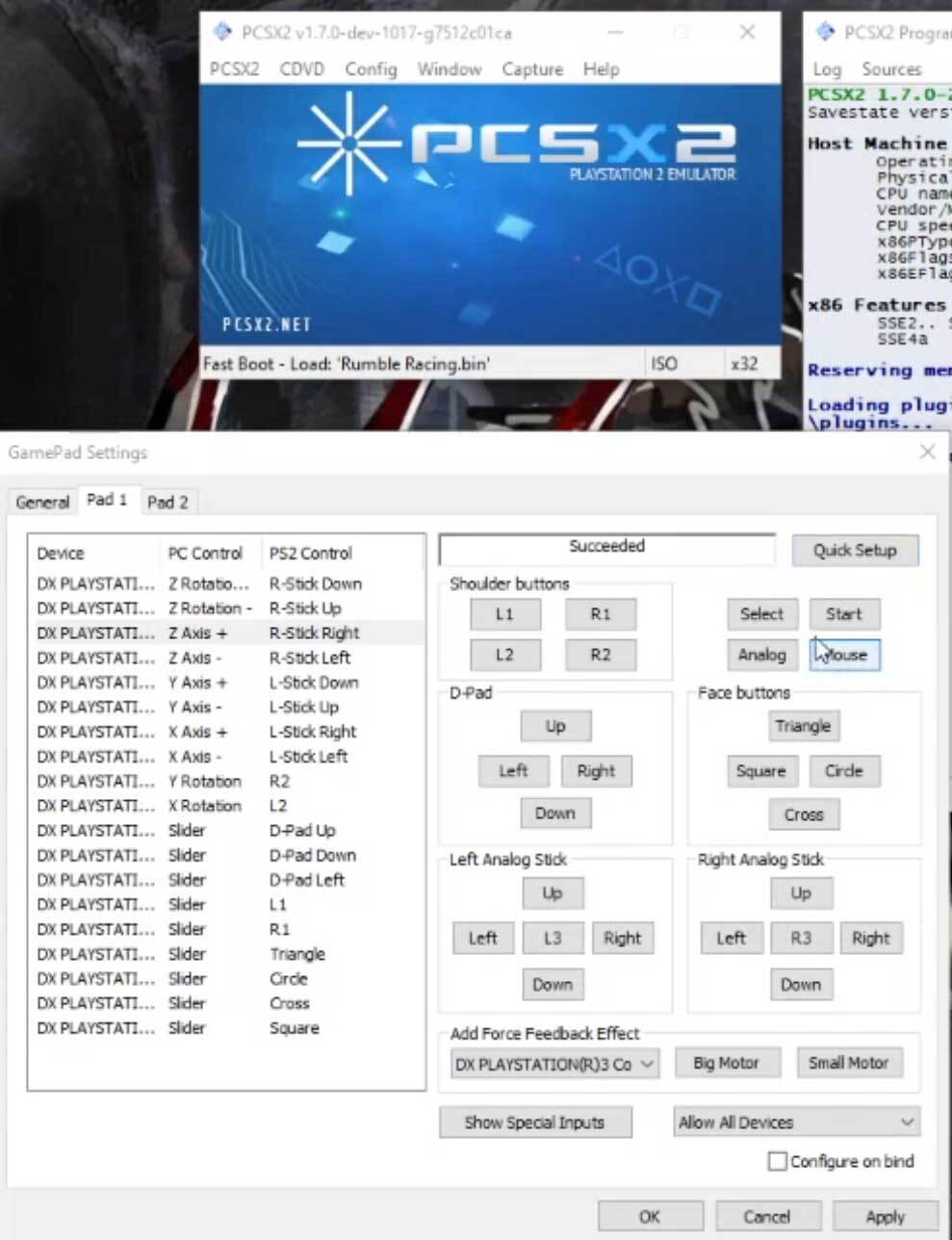
Task: Apply the gamepad settings
Action: click(885, 1217)
